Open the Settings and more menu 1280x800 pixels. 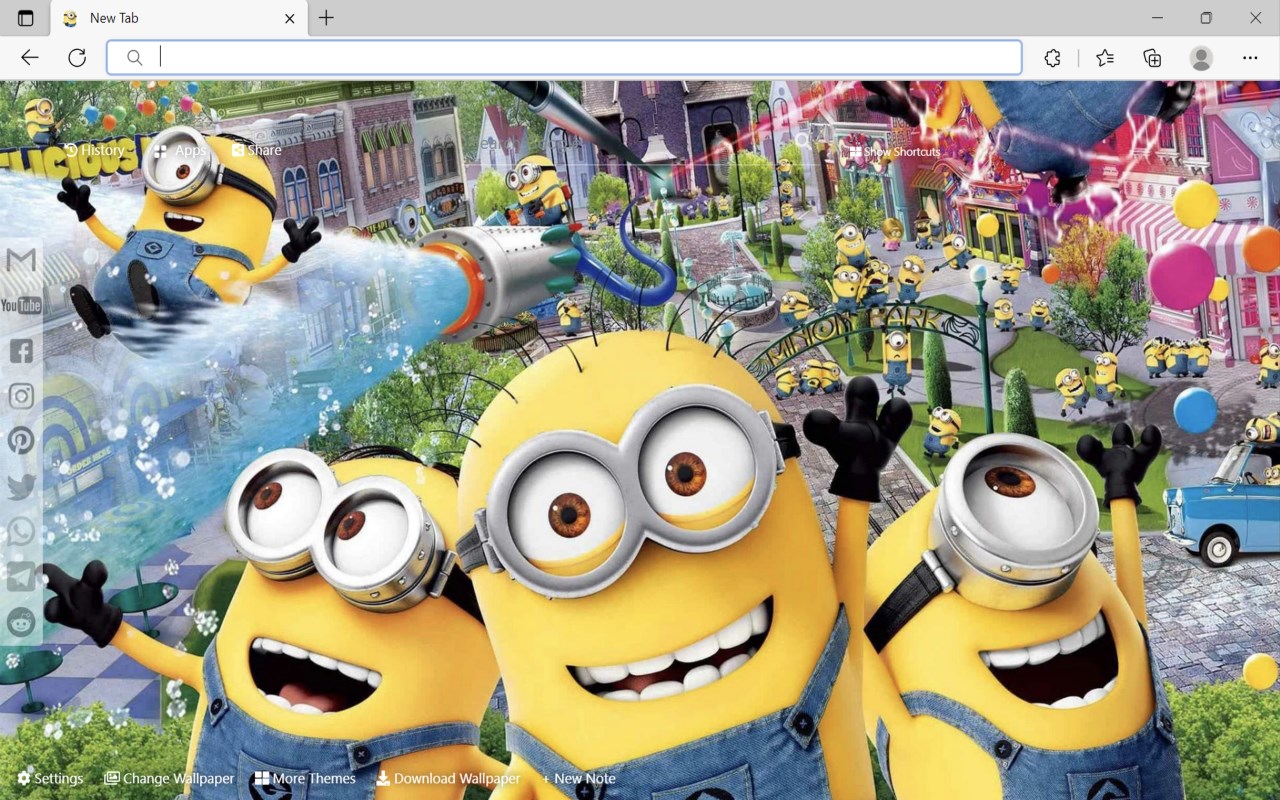tap(1250, 58)
